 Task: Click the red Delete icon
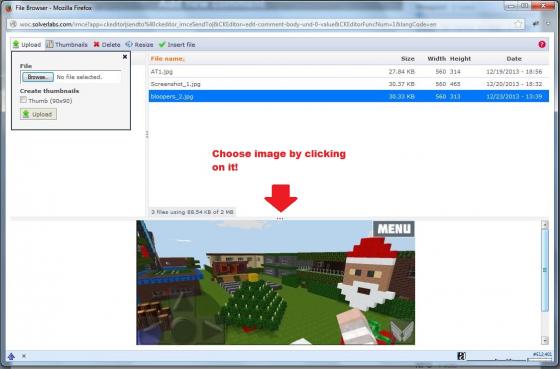tap(96, 45)
